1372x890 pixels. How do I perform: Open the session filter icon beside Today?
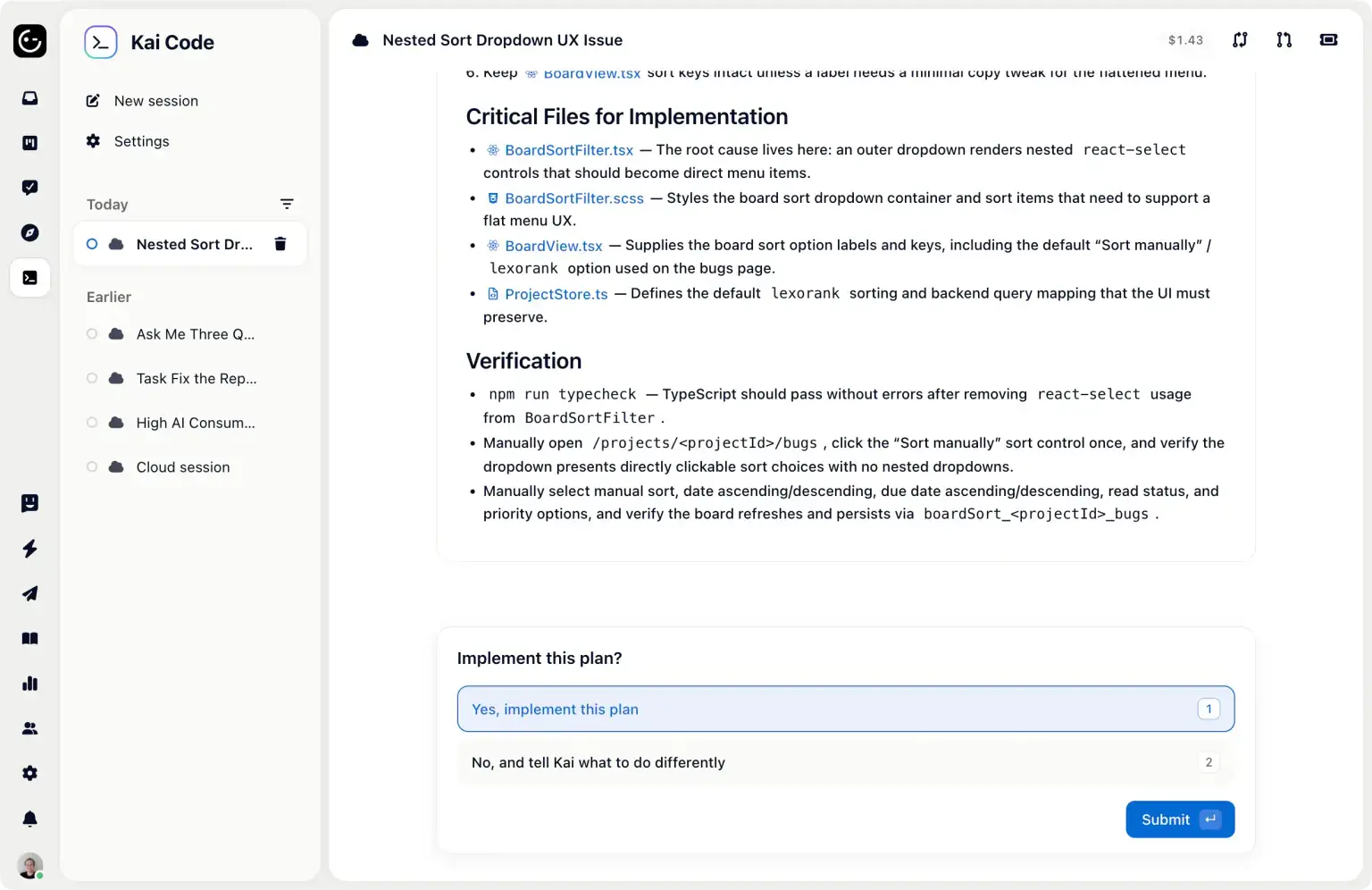(x=287, y=204)
